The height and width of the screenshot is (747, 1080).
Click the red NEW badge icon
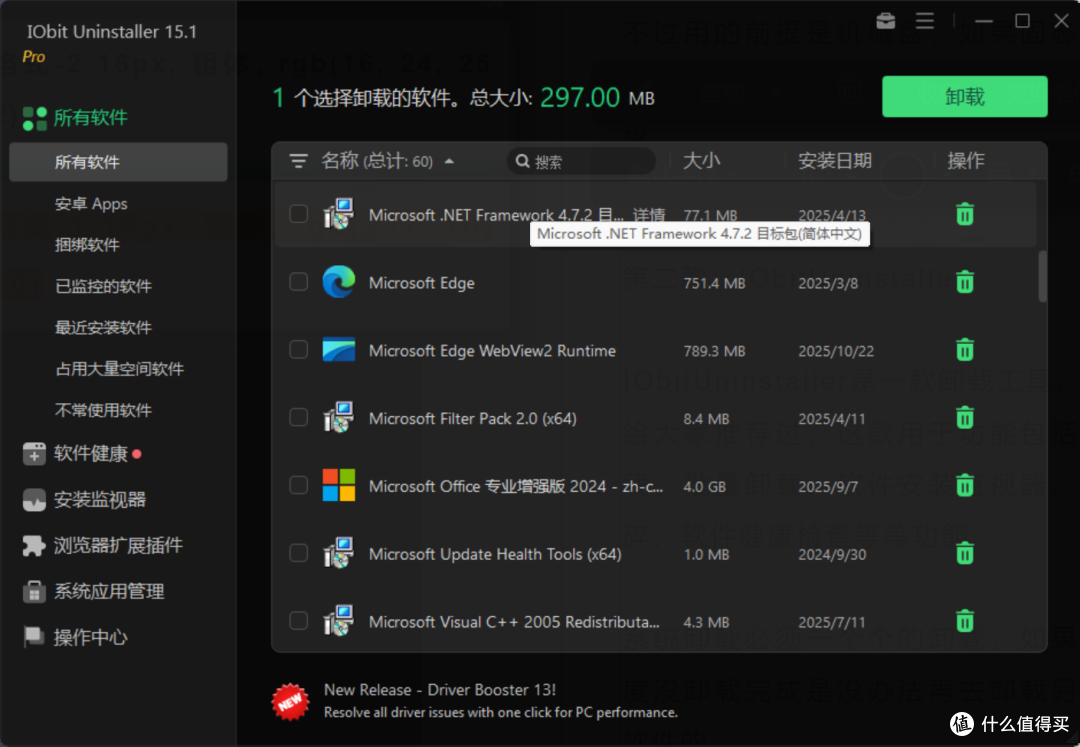point(290,702)
